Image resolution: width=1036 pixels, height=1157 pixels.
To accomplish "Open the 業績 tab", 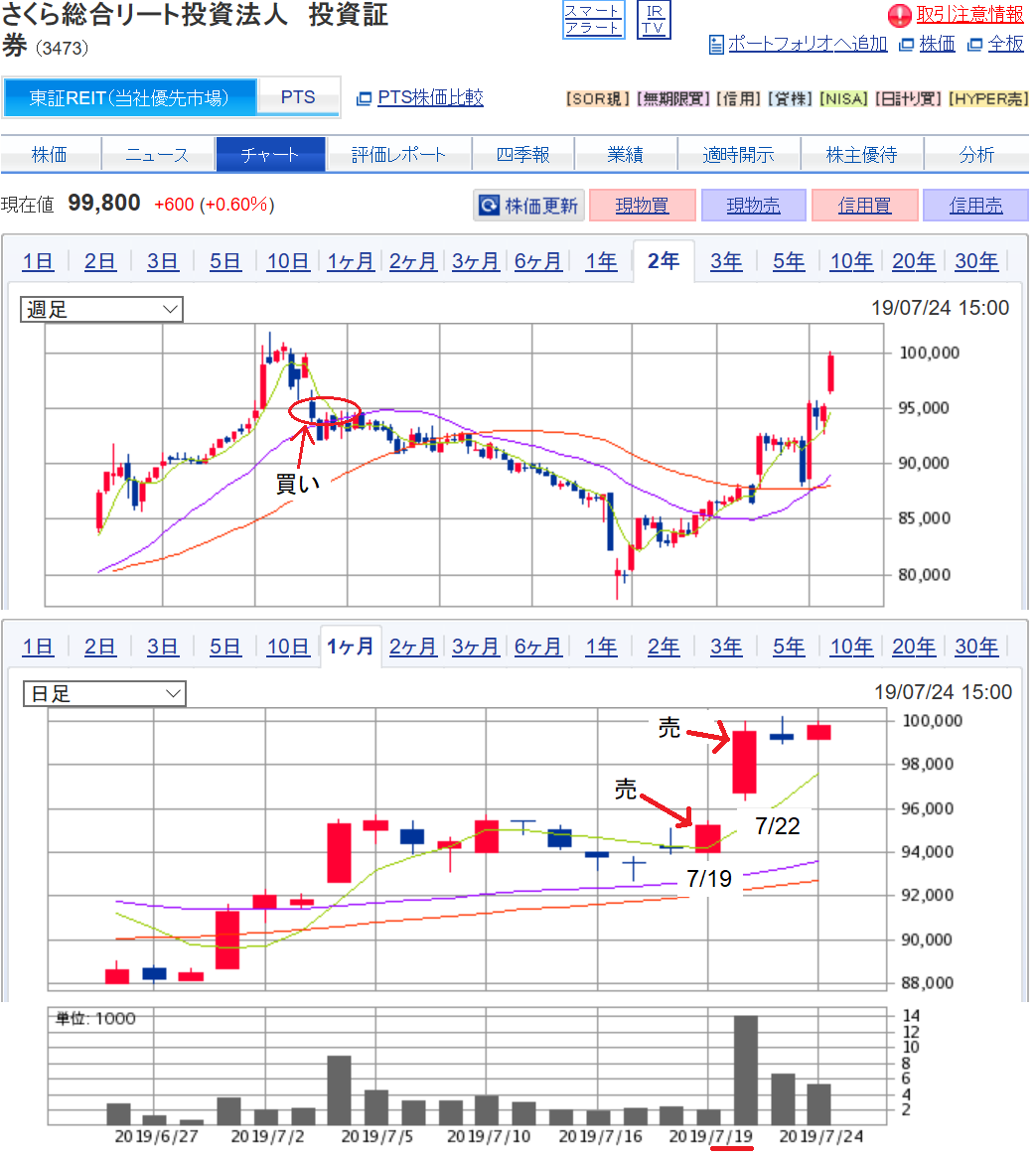I will click(x=626, y=154).
